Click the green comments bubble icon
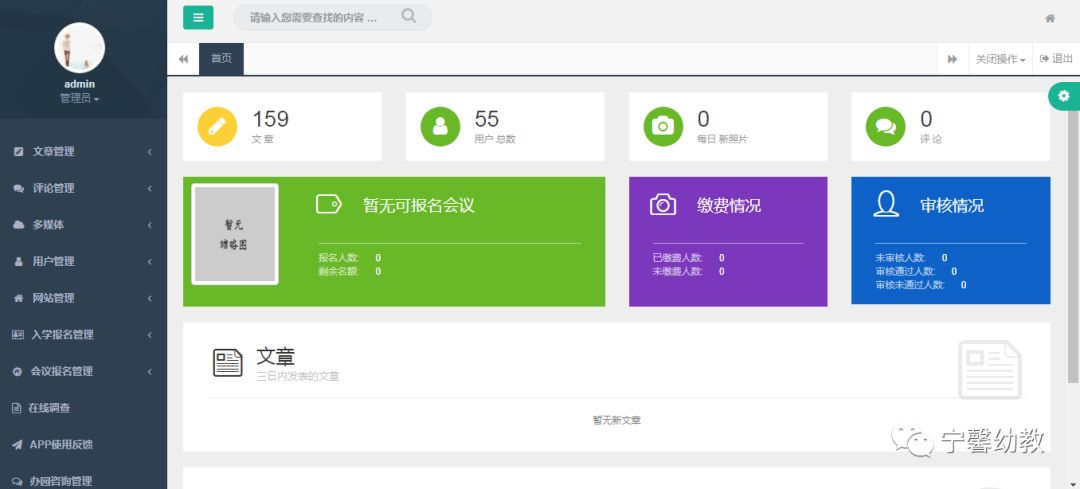The image size is (1080, 489). [x=885, y=126]
